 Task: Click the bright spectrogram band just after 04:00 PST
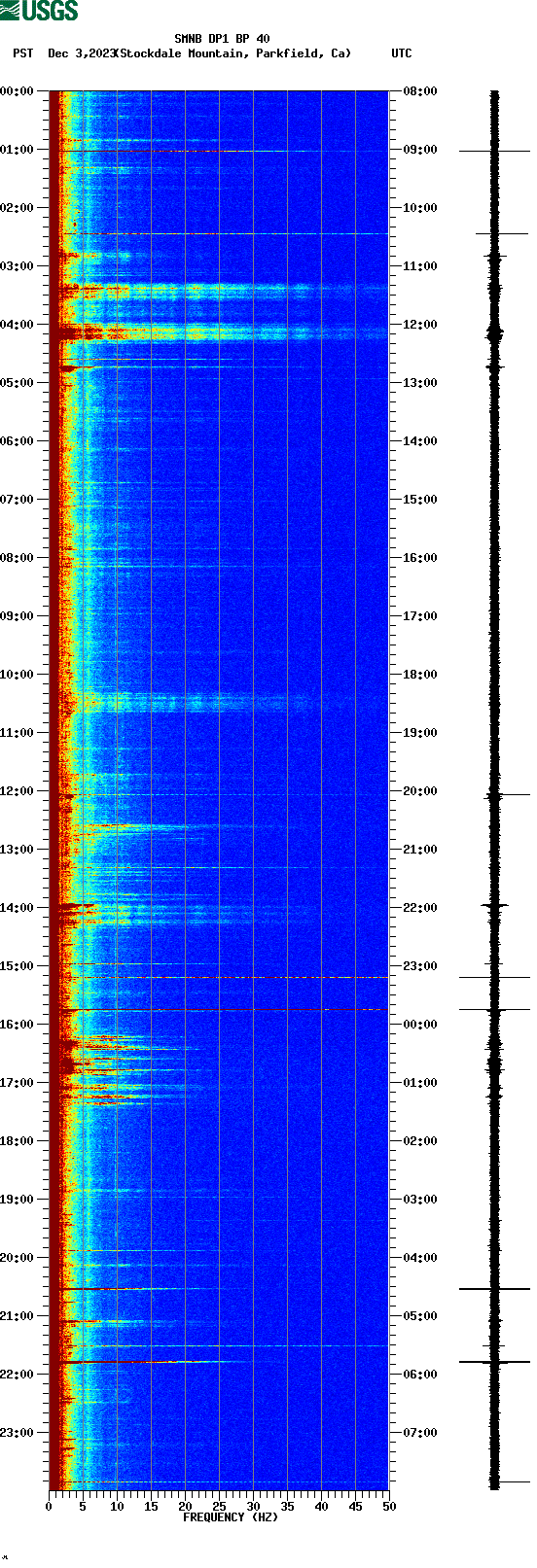tap(219, 333)
